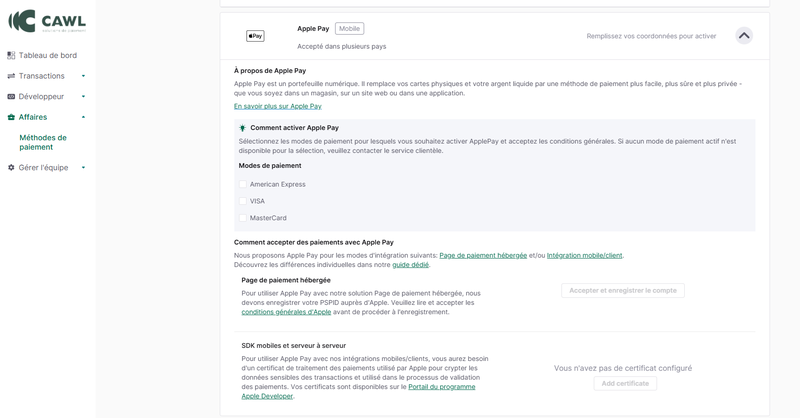Click the Apple Pay logo icon
This screenshot has width=800, height=418.
point(255,36)
